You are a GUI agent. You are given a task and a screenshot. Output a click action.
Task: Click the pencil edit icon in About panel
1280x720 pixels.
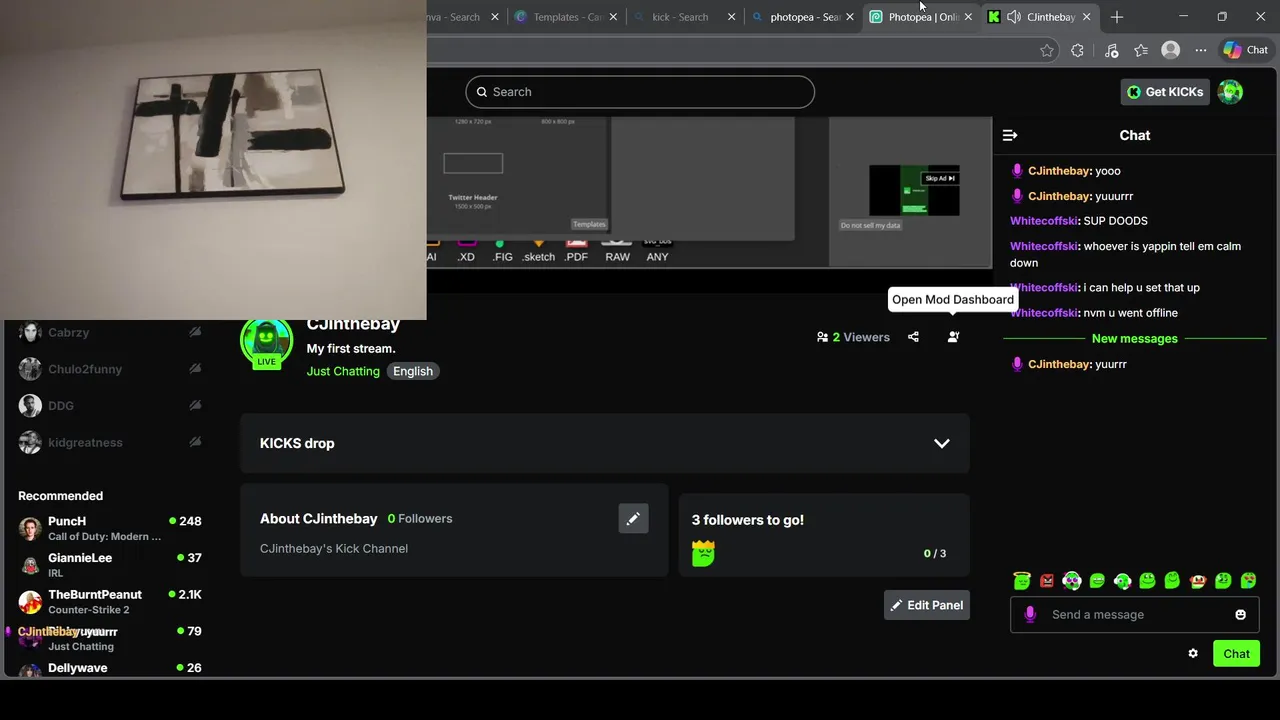(x=633, y=519)
